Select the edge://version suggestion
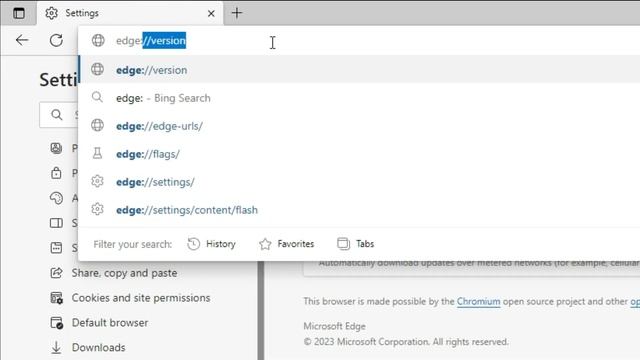Viewport: 640px width, 360px height. point(359,70)
